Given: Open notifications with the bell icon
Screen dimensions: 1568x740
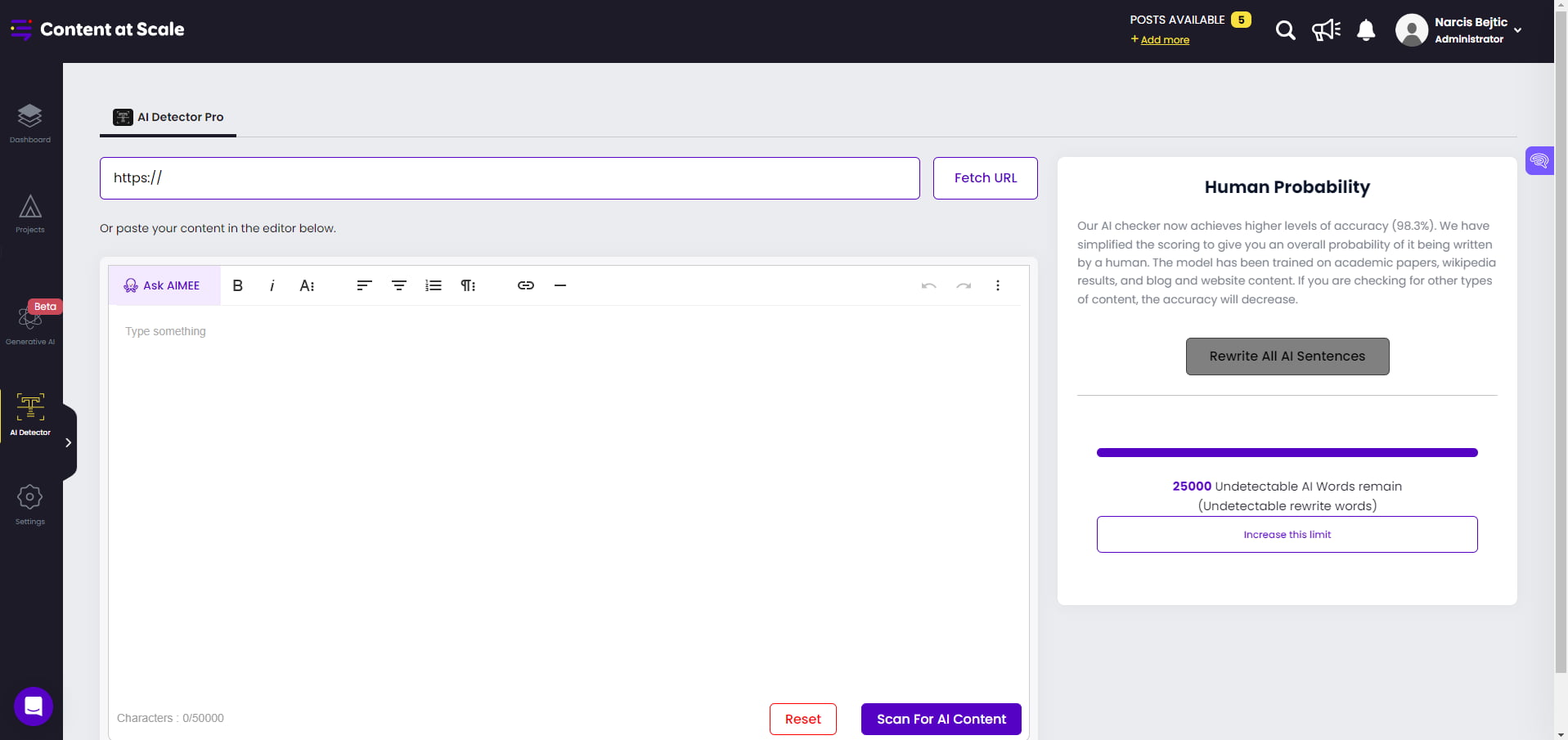Looking at the screenshot, I should point(1365,29).
